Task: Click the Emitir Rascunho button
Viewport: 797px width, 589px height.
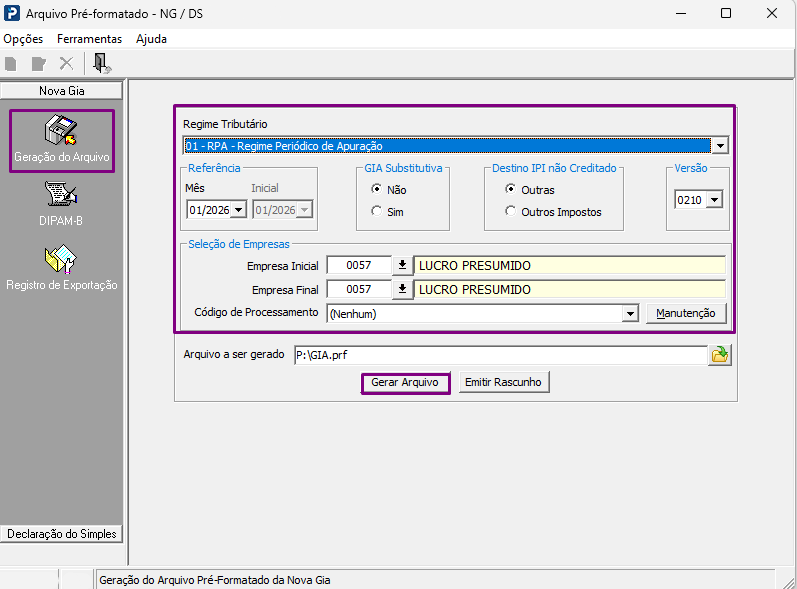Action: tap(503, 383)
